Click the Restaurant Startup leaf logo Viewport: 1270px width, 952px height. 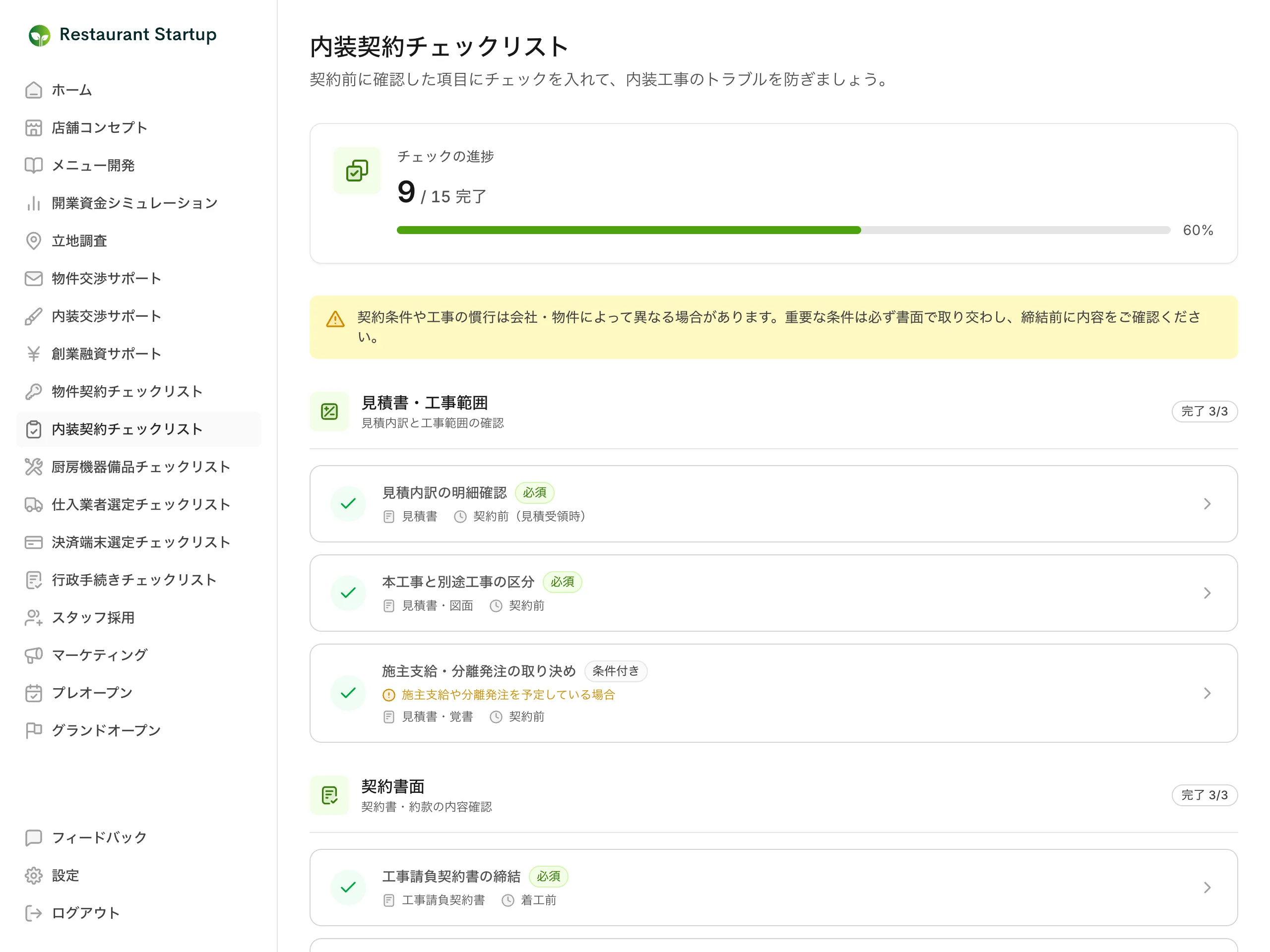[x=40, y=35]
